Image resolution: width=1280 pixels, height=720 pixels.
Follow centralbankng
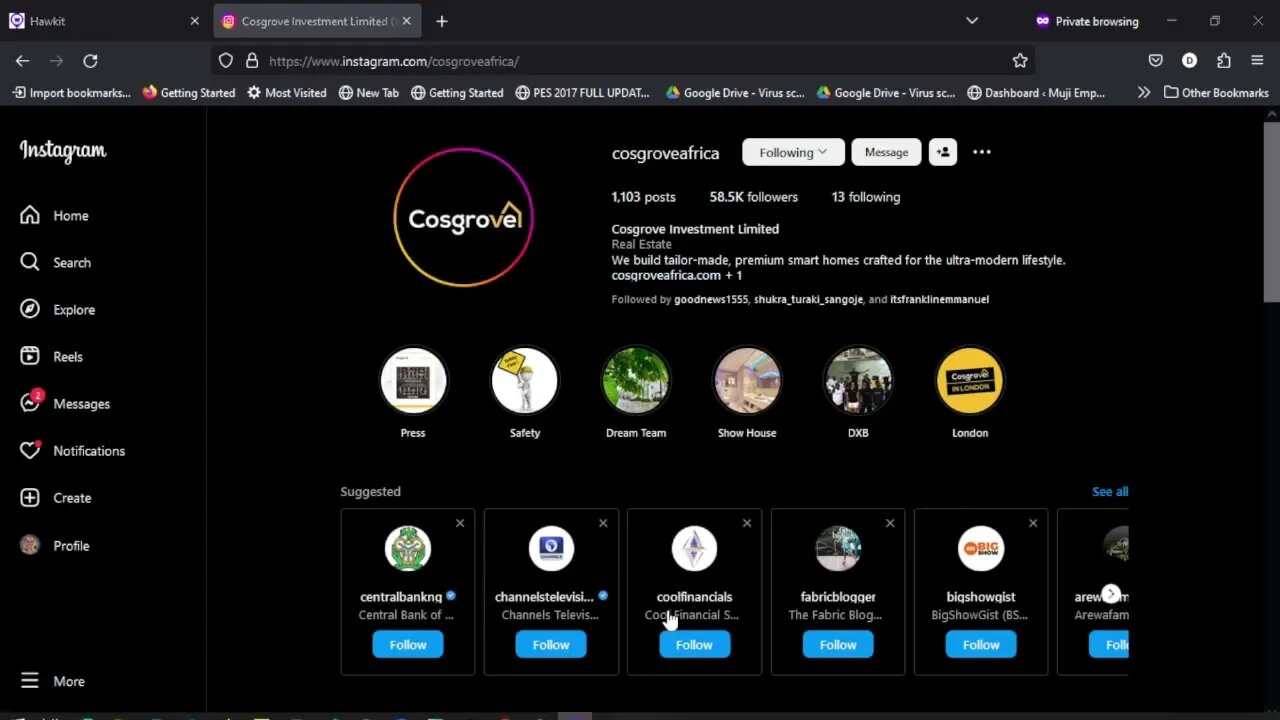coord(408,645)
